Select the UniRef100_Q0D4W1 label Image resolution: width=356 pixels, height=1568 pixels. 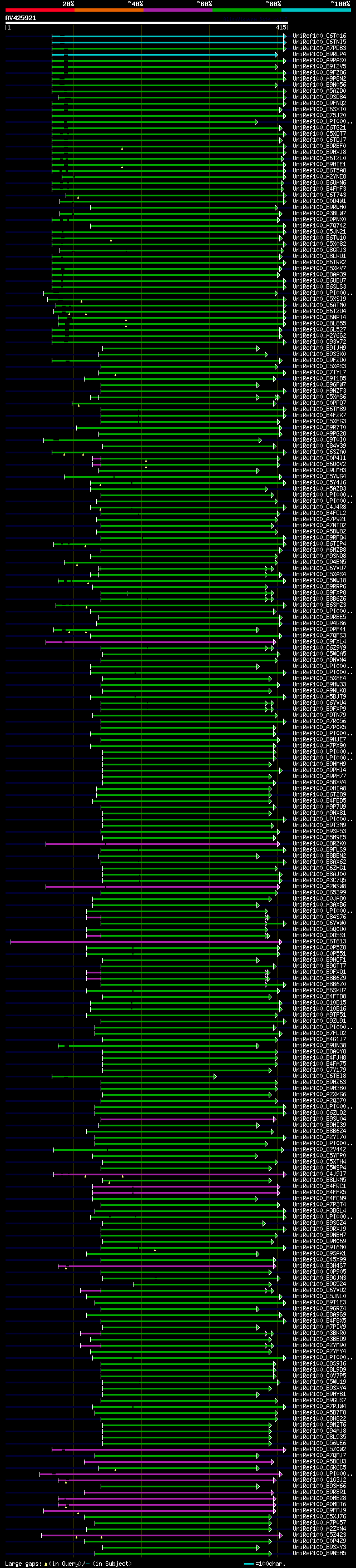point(319,201)
